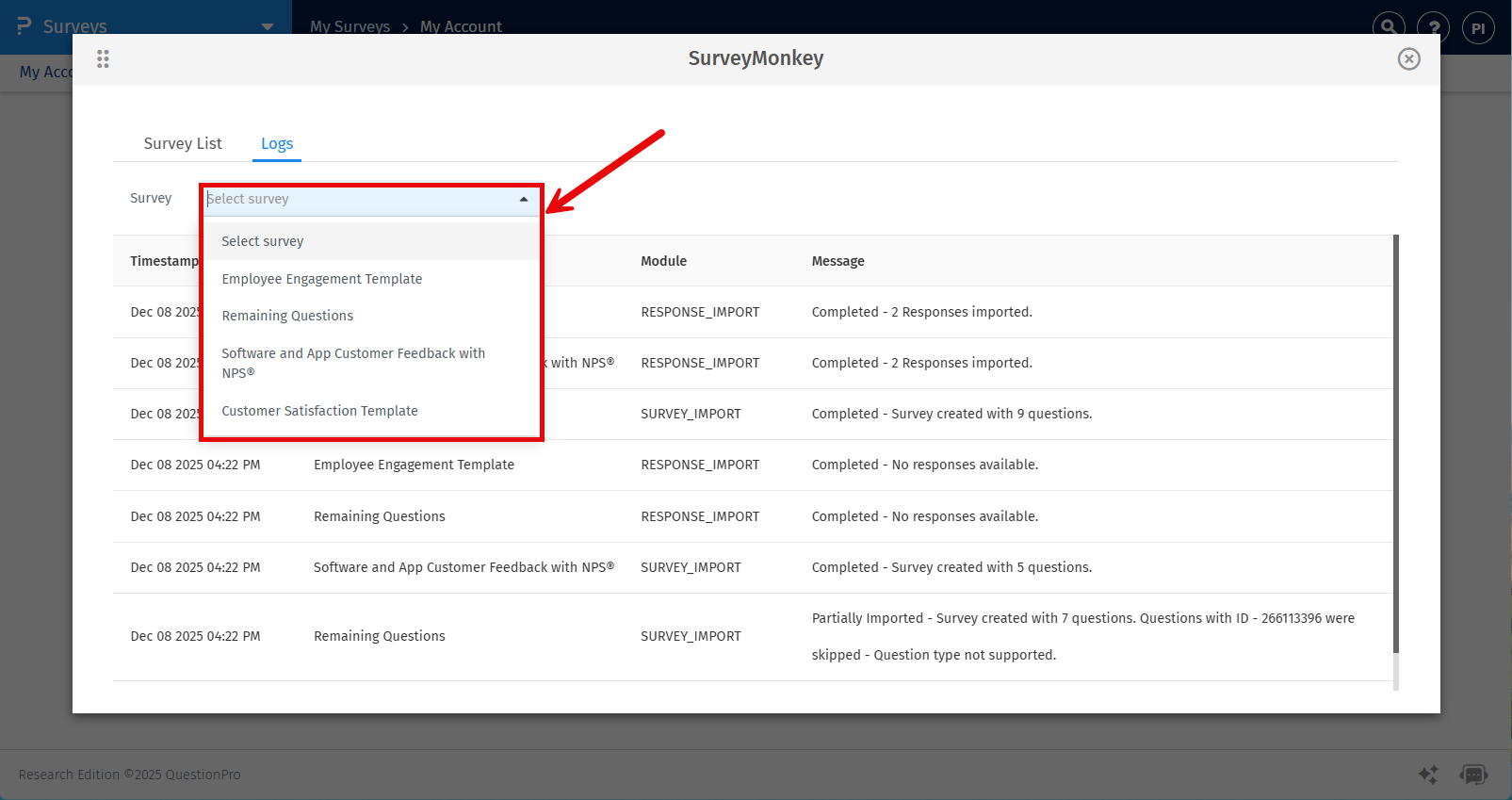1512x800 pixels.
Task: Select the Logs tab
Action: click(277, 143)
